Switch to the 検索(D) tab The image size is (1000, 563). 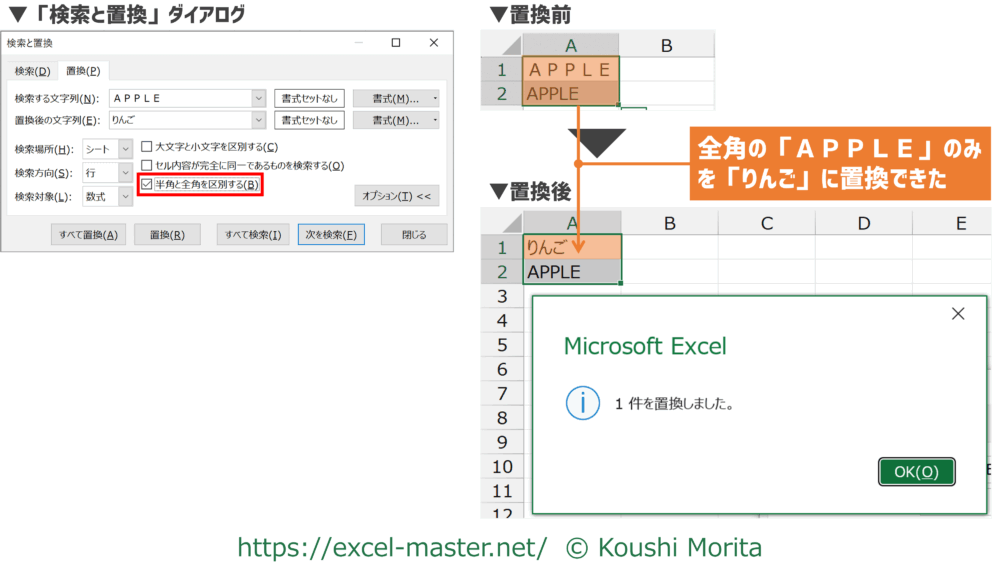(32, 71)
